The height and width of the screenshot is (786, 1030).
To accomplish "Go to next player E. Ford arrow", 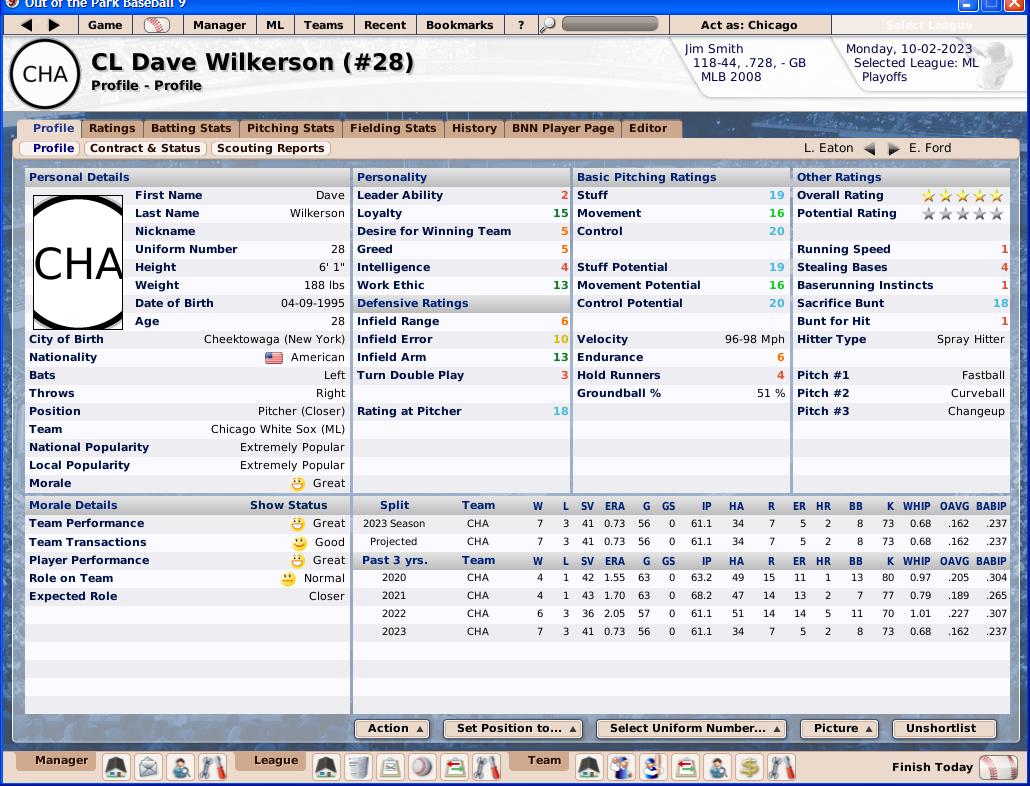I will 894,149.
